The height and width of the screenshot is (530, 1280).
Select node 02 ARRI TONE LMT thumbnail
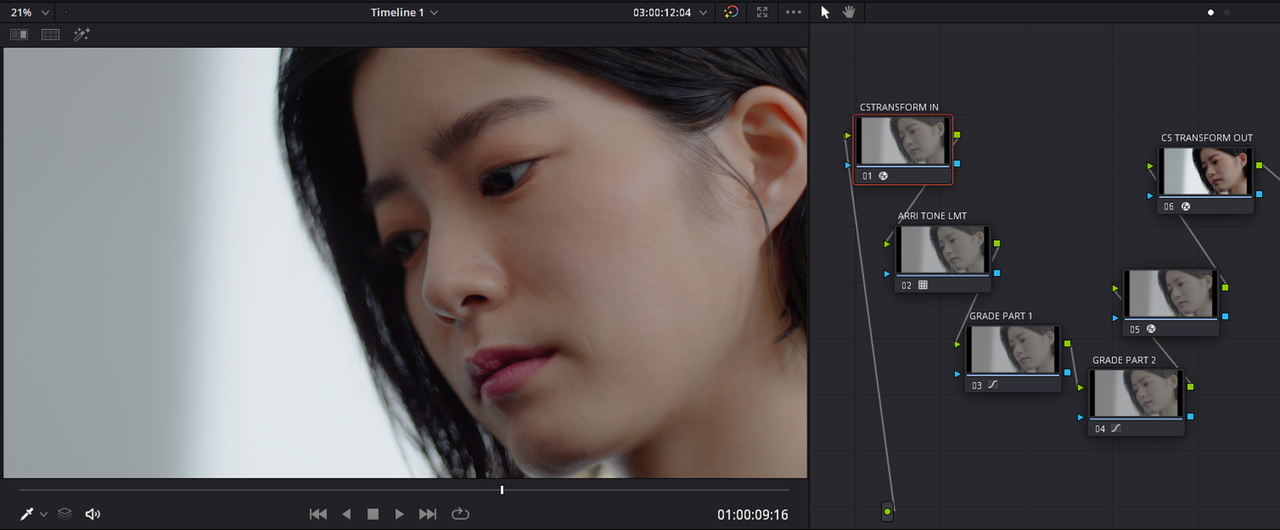coord(942,249)
